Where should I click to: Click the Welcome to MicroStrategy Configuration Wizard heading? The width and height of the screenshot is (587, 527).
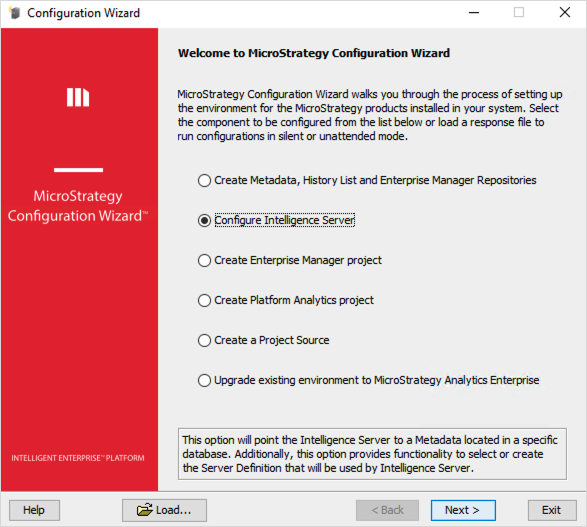(x=314, y=53)
